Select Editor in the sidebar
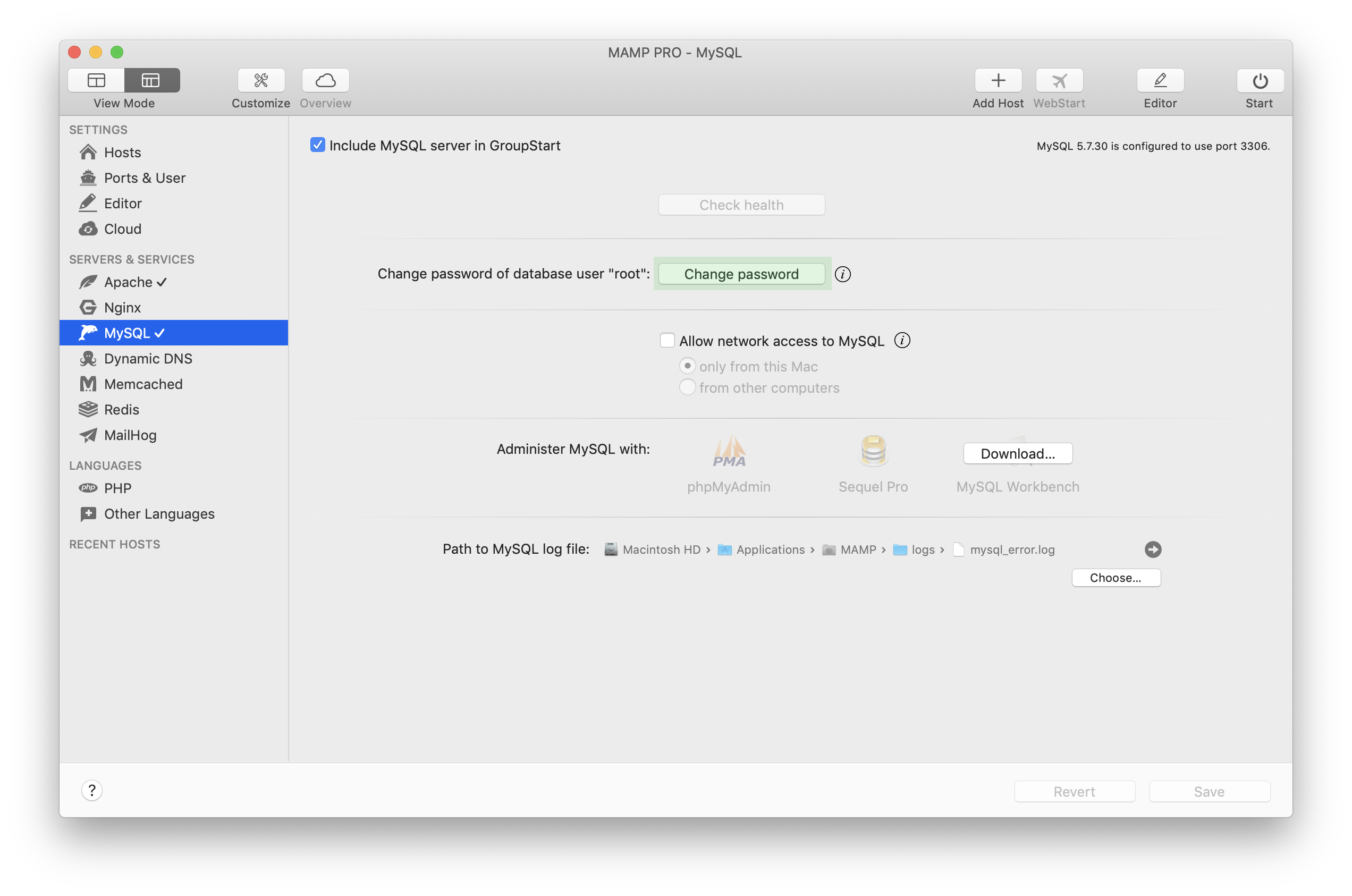The image size is (1352, 896). [174, 204]
